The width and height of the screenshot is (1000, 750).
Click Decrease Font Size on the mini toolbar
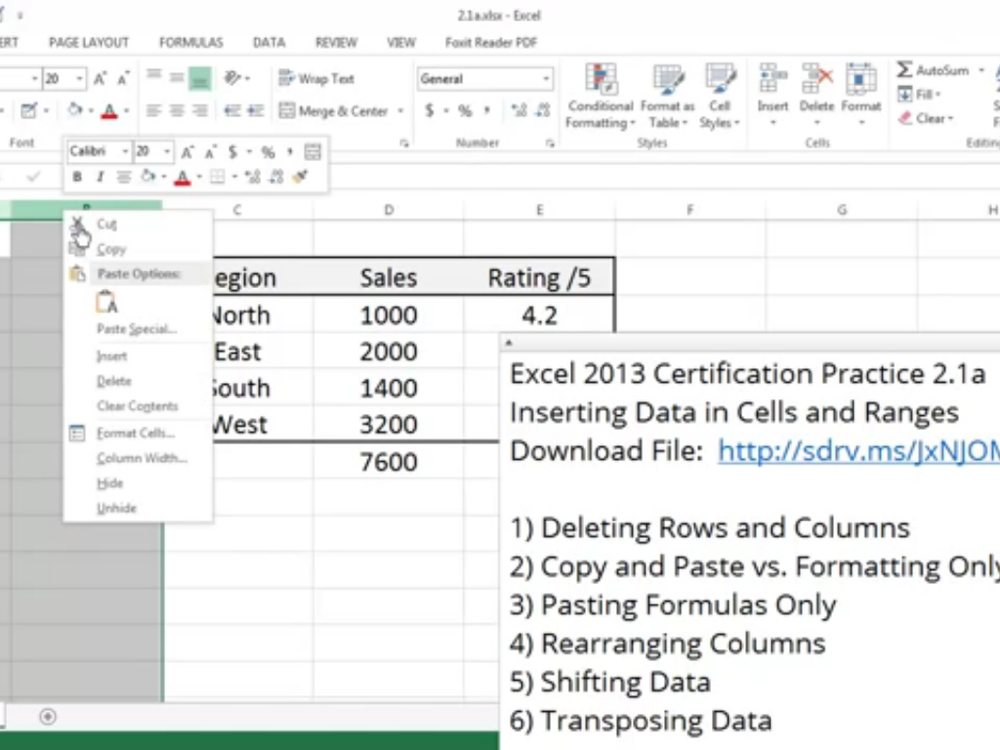pos(209,152)
